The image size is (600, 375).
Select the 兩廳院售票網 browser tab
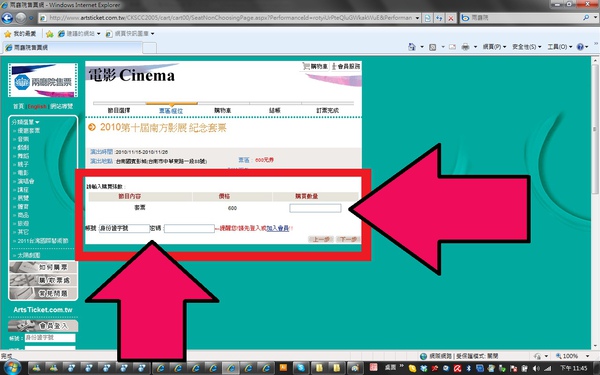pyautogui.click(x=73, y=47)
